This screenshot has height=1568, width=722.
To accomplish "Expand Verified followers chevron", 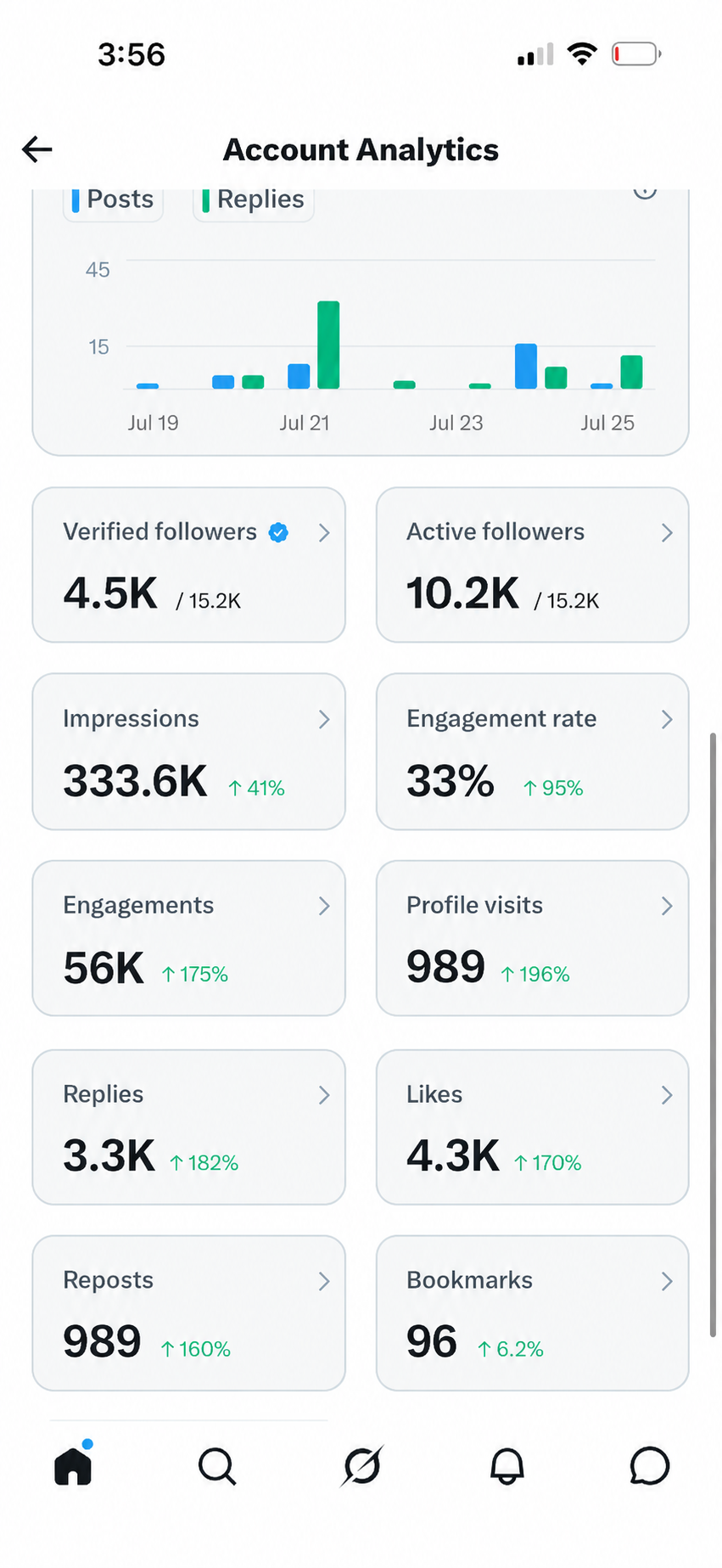I will [324, 532].
